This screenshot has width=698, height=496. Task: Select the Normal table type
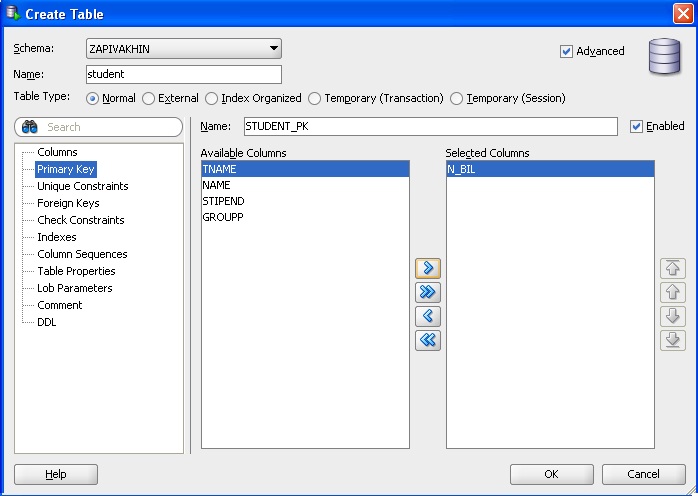click(x=92, y=98)
